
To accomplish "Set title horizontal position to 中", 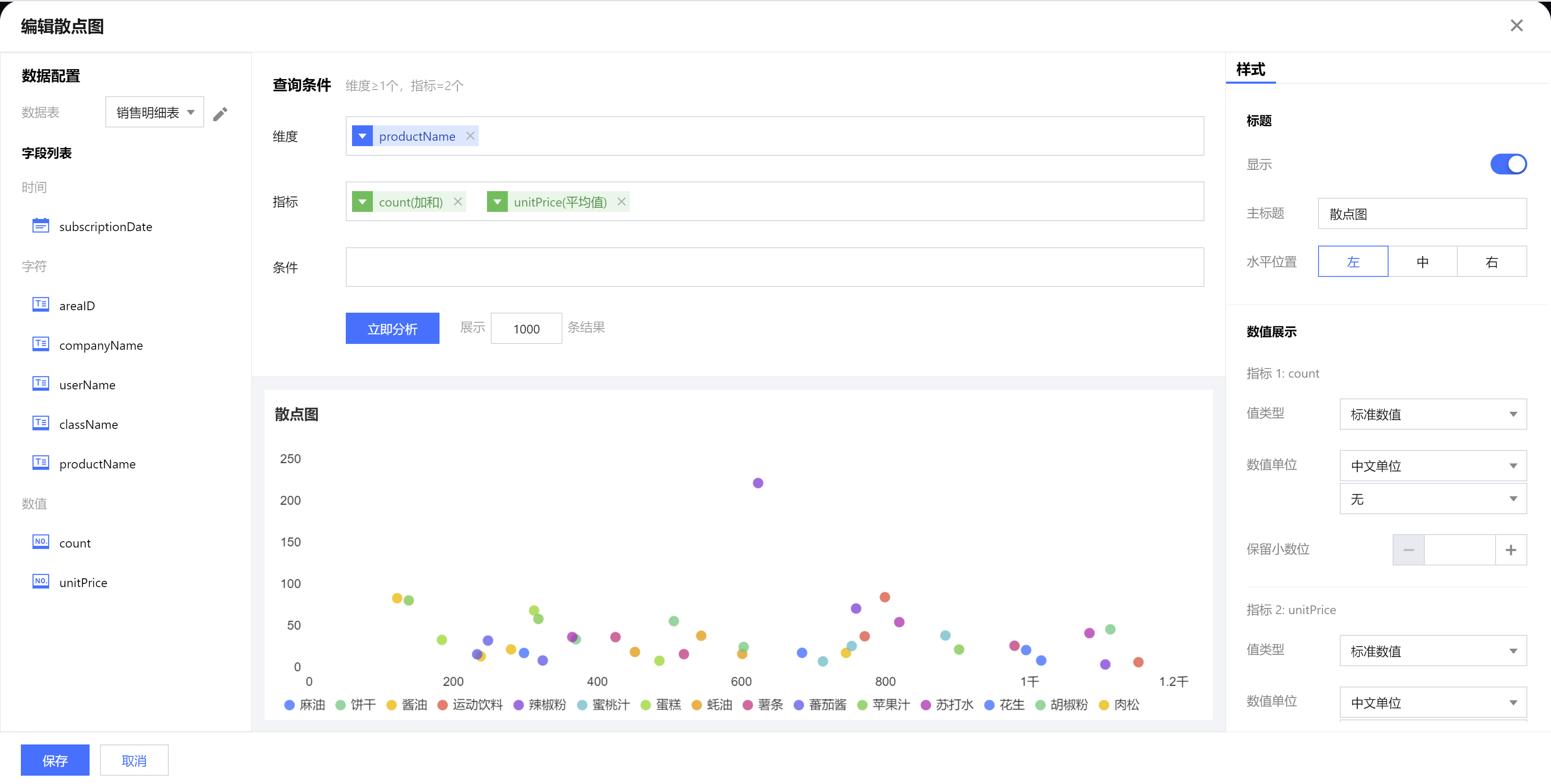I will click(x=1422, y=262).
